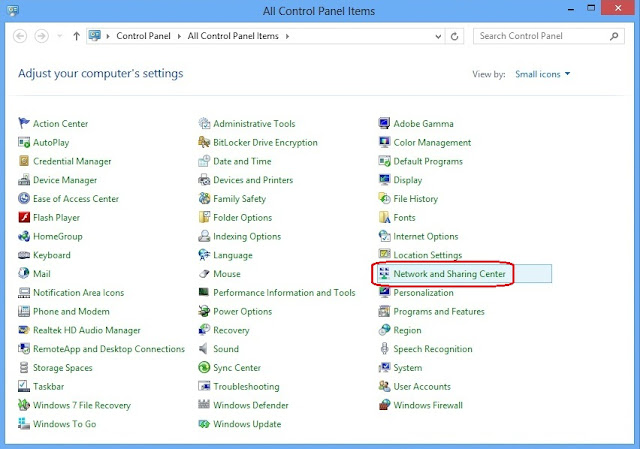640x449 pixels.
Task: Open Phone and Modem
Action: (x=71, y=311)
